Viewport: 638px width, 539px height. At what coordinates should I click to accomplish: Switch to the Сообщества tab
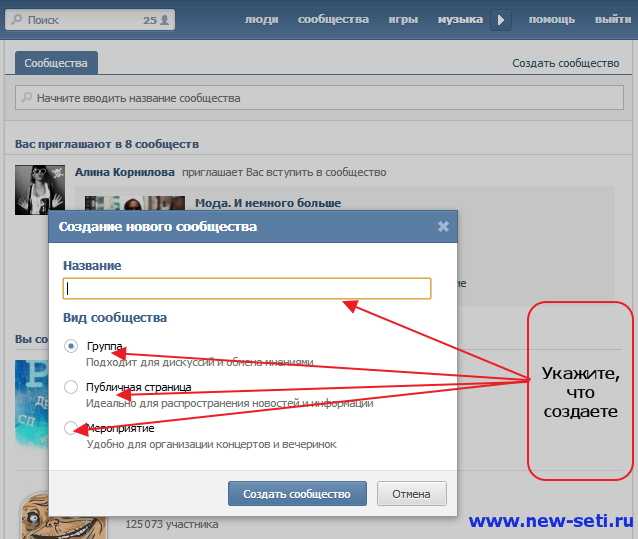tap(56, 63)
